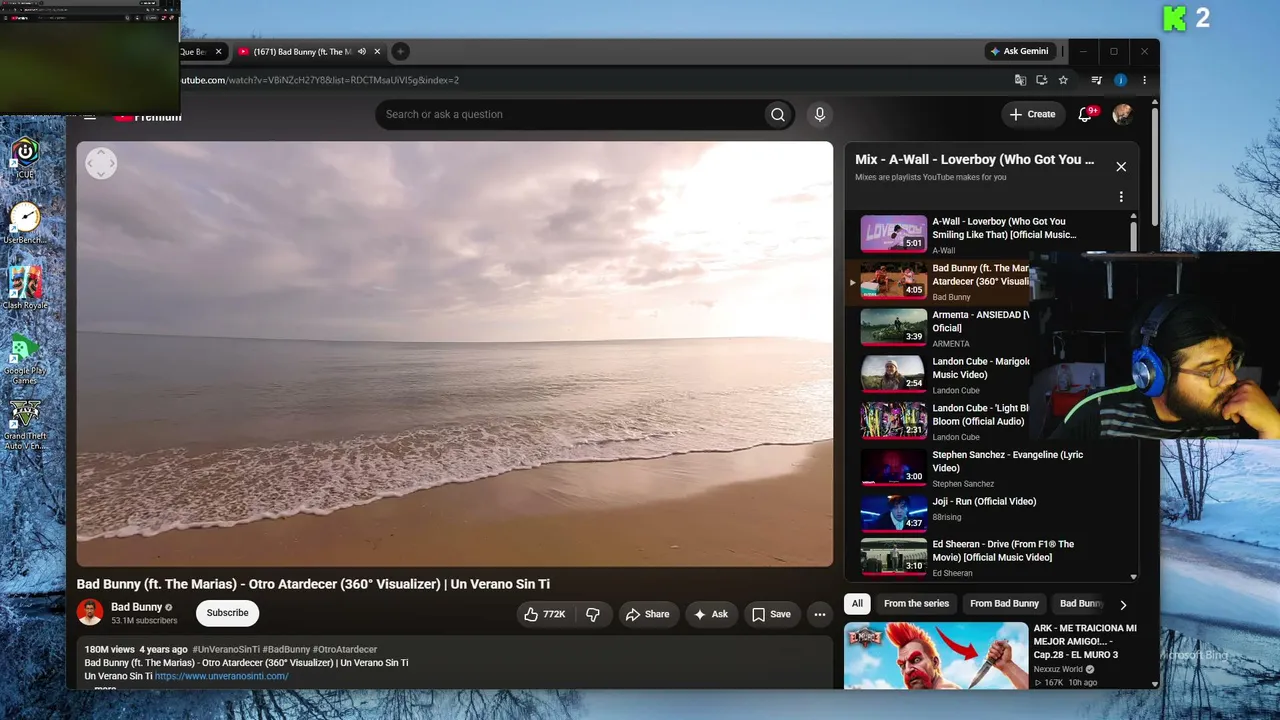Open Bad Bunny channel avatar
The width and height of the screenshot is (1280, 720).
click(90, 612)
